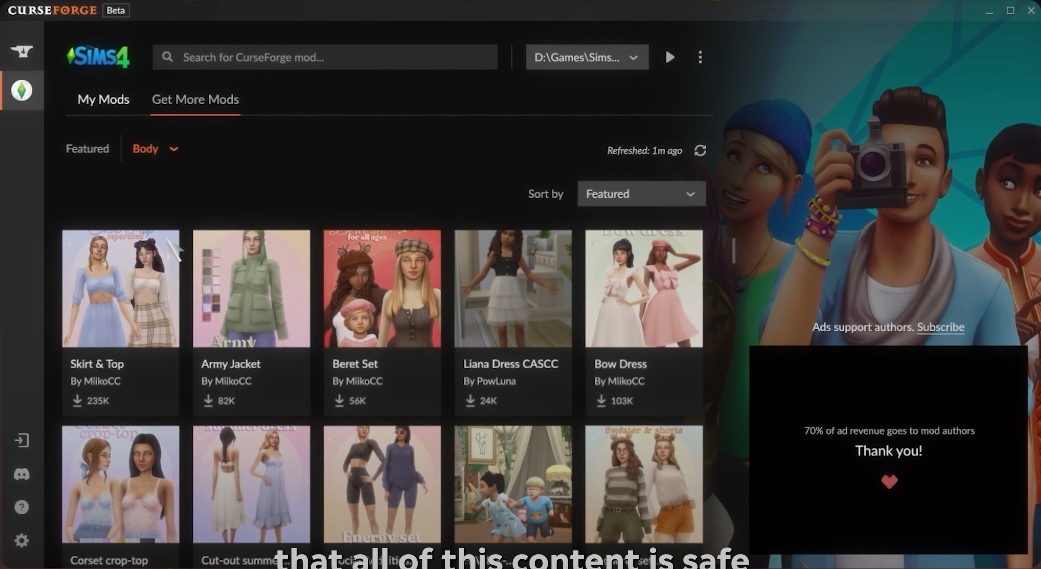Click the search magnifier icon
This screenshot has width=1041, height=569.
168,57
